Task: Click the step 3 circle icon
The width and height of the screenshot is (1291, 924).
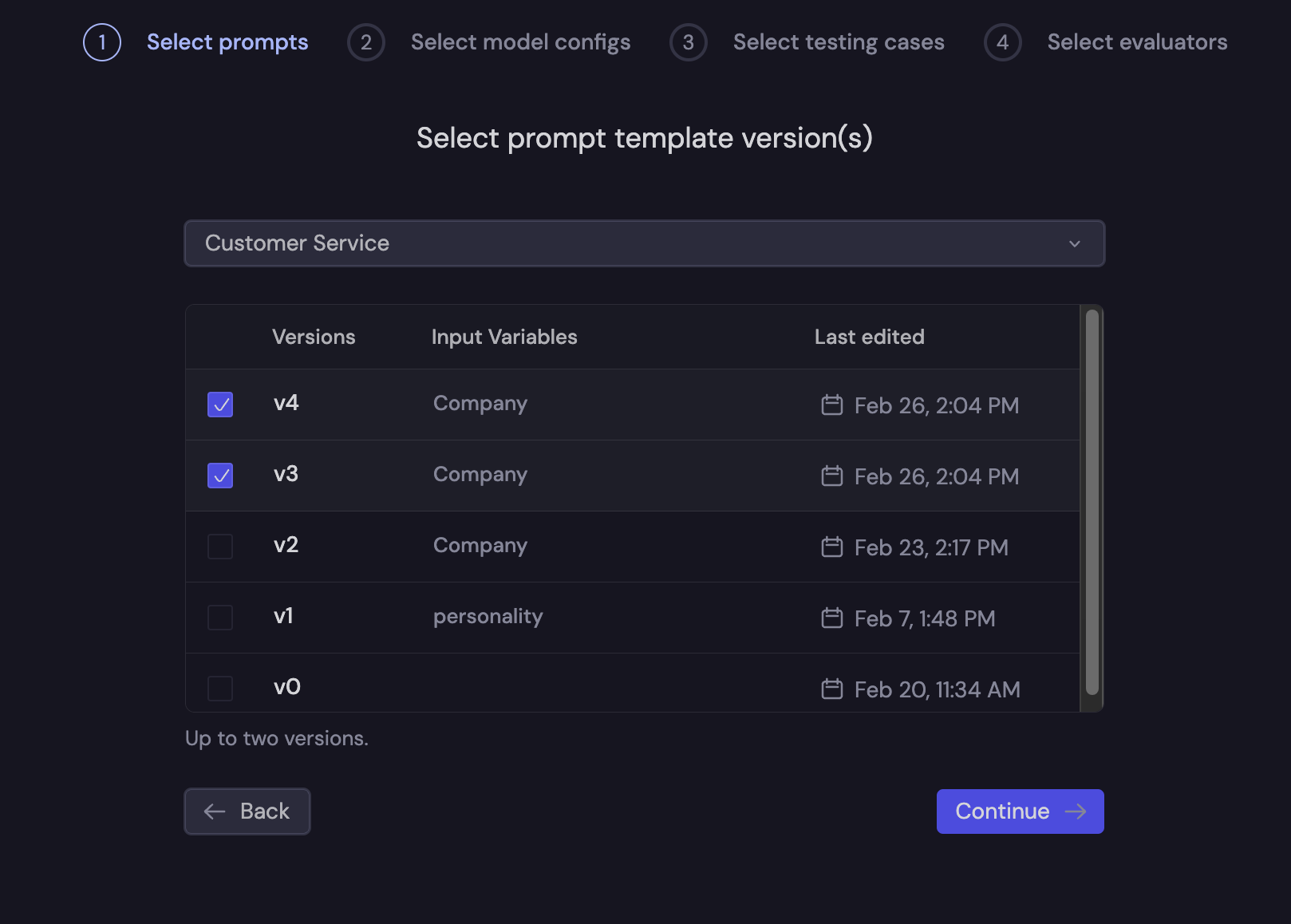Action: (x=689, y=42)
